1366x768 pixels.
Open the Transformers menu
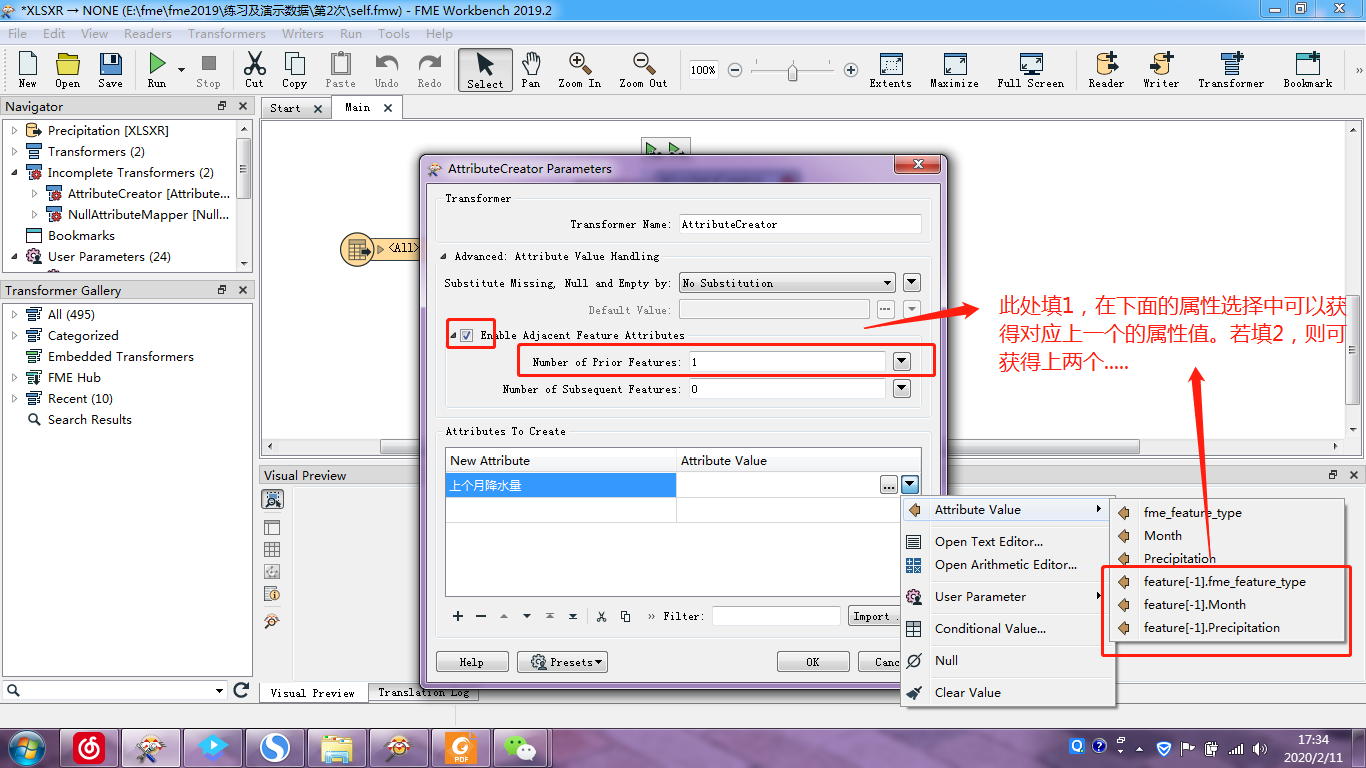[x=227, y=33]
